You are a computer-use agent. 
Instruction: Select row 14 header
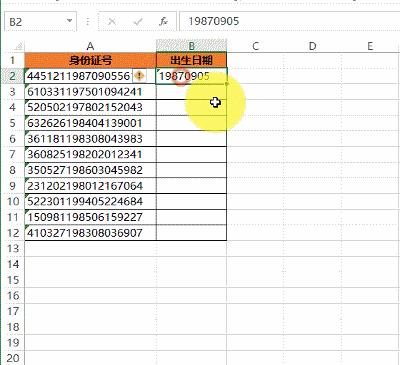point(13,264)
